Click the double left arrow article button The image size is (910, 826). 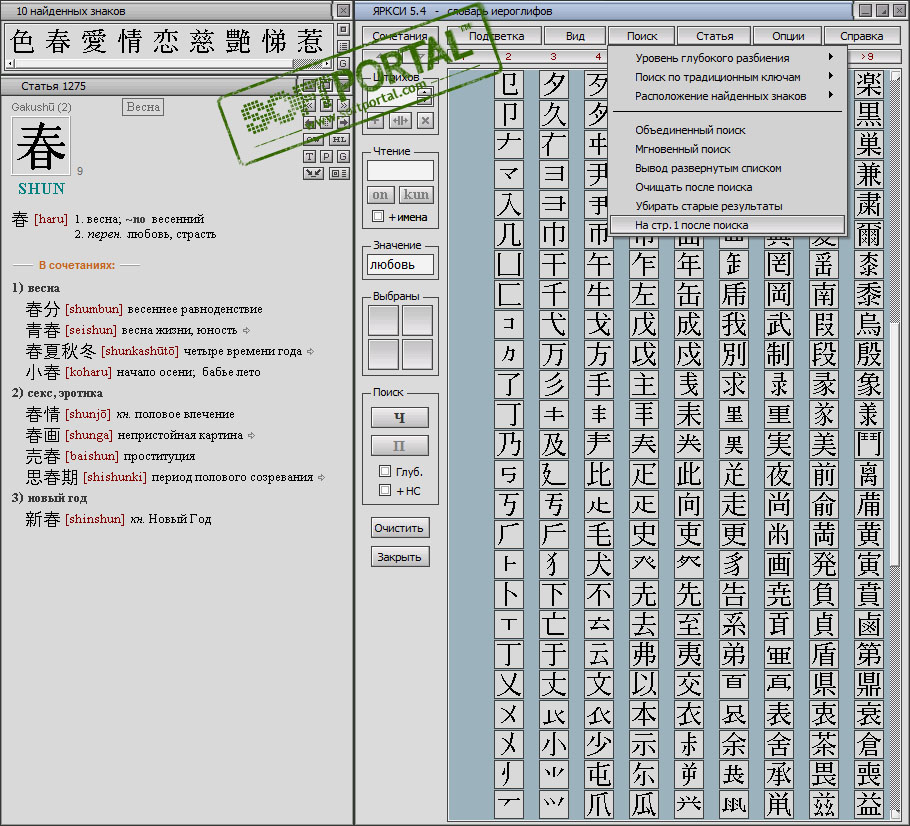click(x=309, y=105)
